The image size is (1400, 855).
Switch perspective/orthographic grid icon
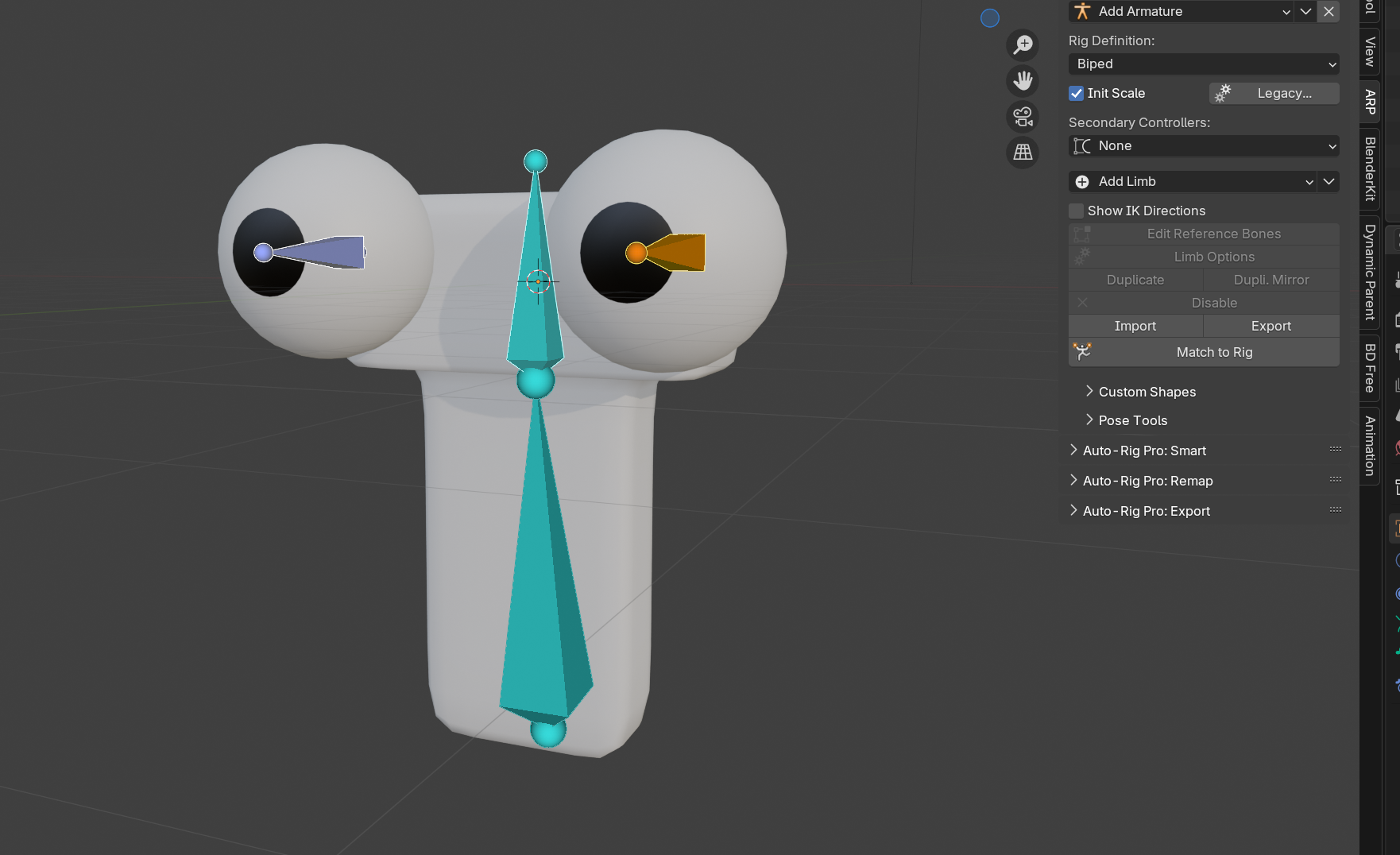point(1023,152)
